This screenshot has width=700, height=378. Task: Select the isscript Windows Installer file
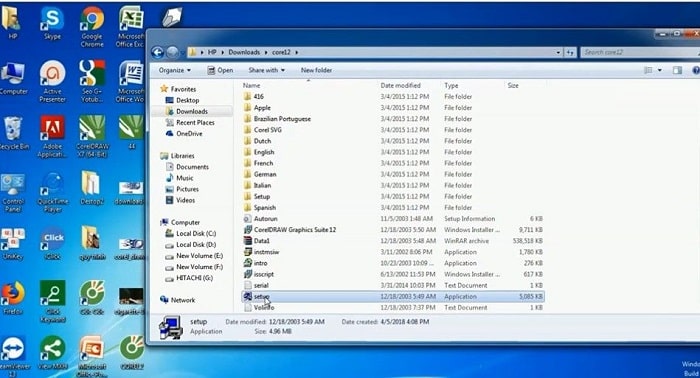[x=259, y=274]
